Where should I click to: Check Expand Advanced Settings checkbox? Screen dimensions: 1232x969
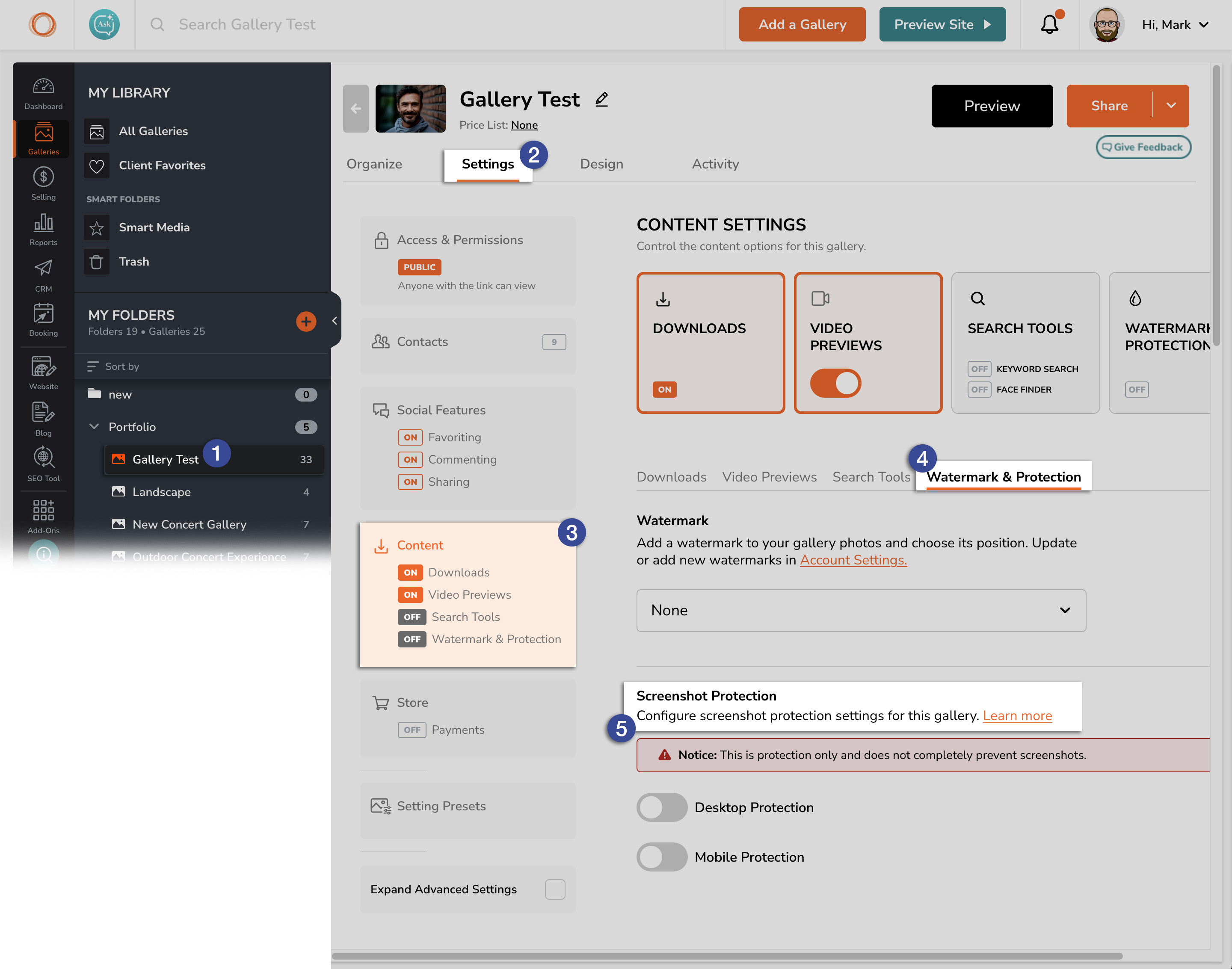pos(554,889)
